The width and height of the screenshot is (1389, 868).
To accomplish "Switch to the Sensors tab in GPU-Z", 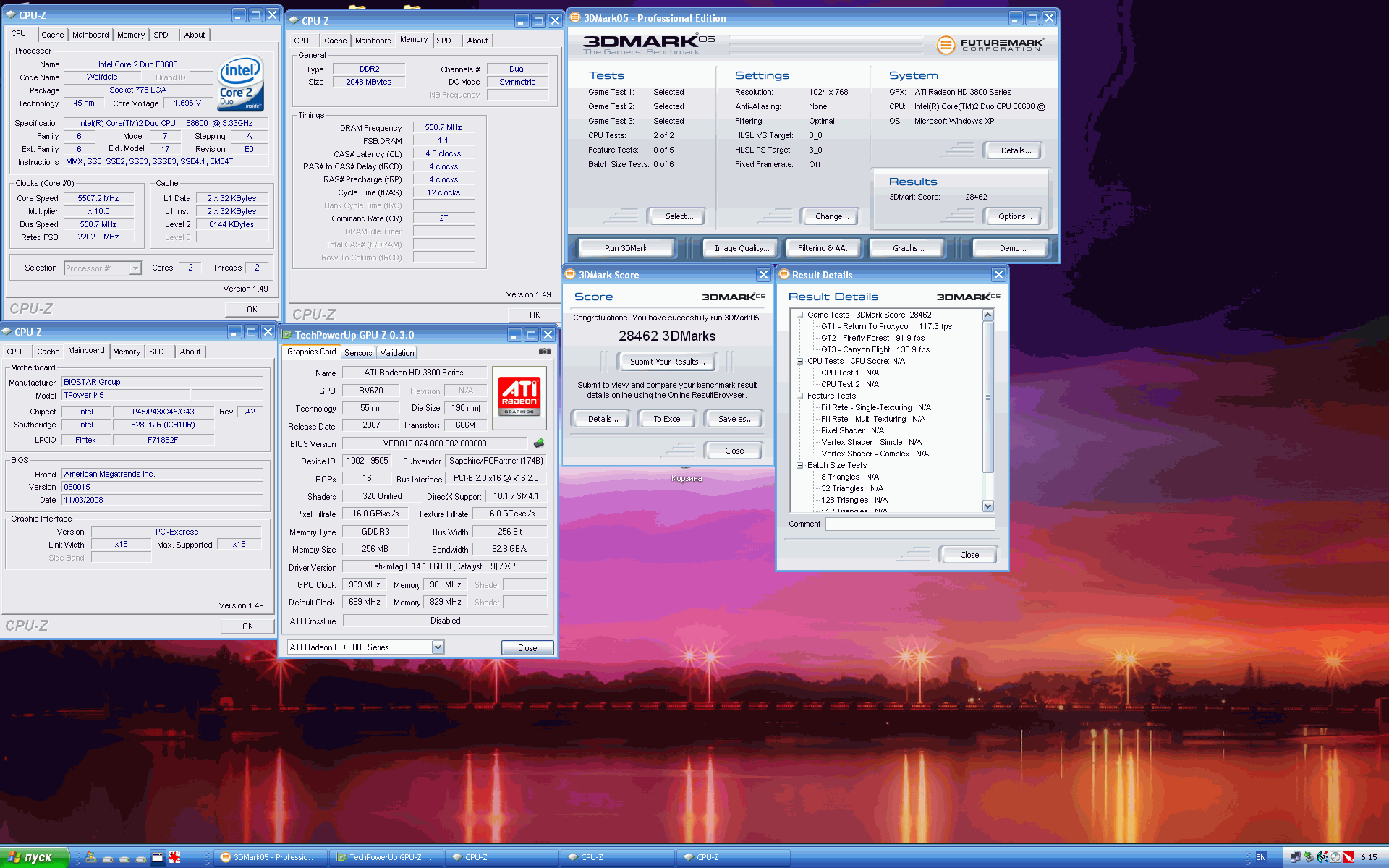I will click(358, 353).
